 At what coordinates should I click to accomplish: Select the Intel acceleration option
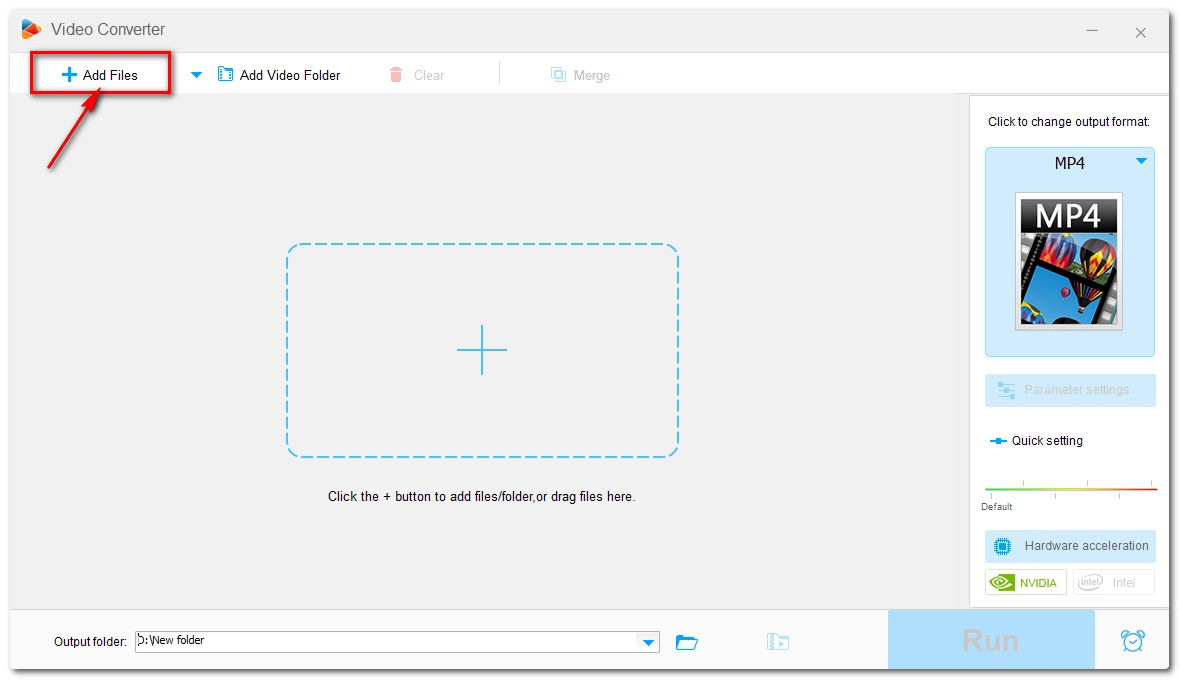point(1113,582)
